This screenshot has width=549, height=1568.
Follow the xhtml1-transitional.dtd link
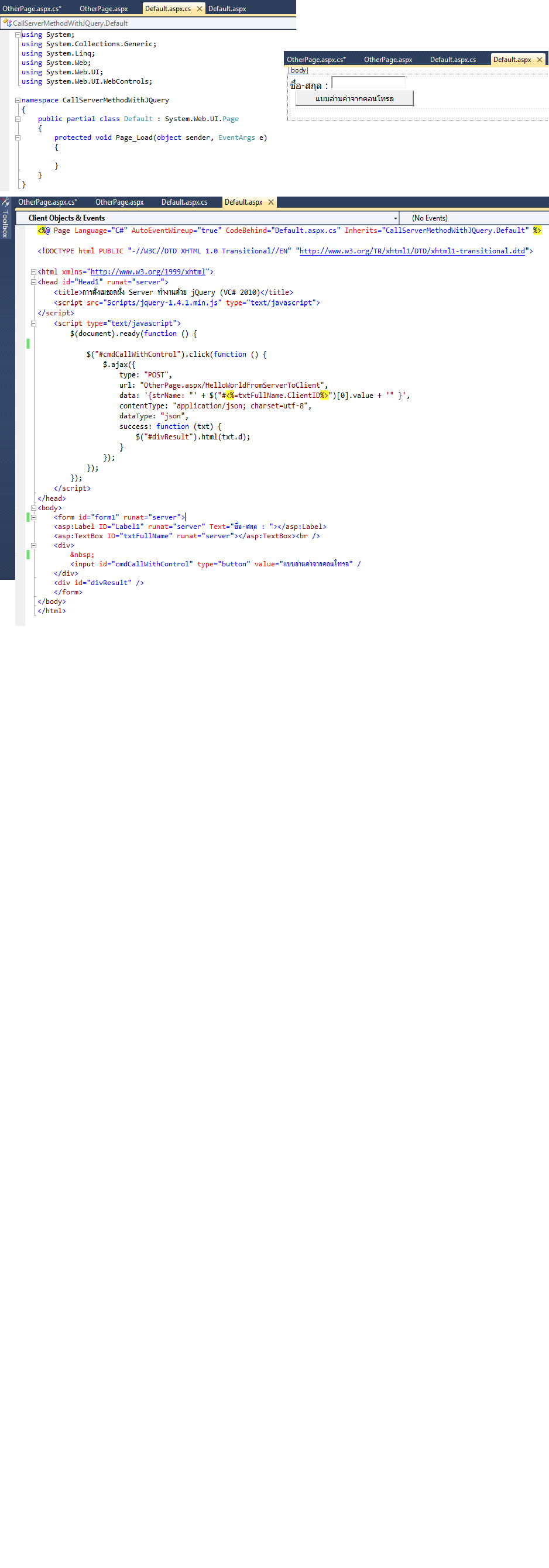point(412,251)
